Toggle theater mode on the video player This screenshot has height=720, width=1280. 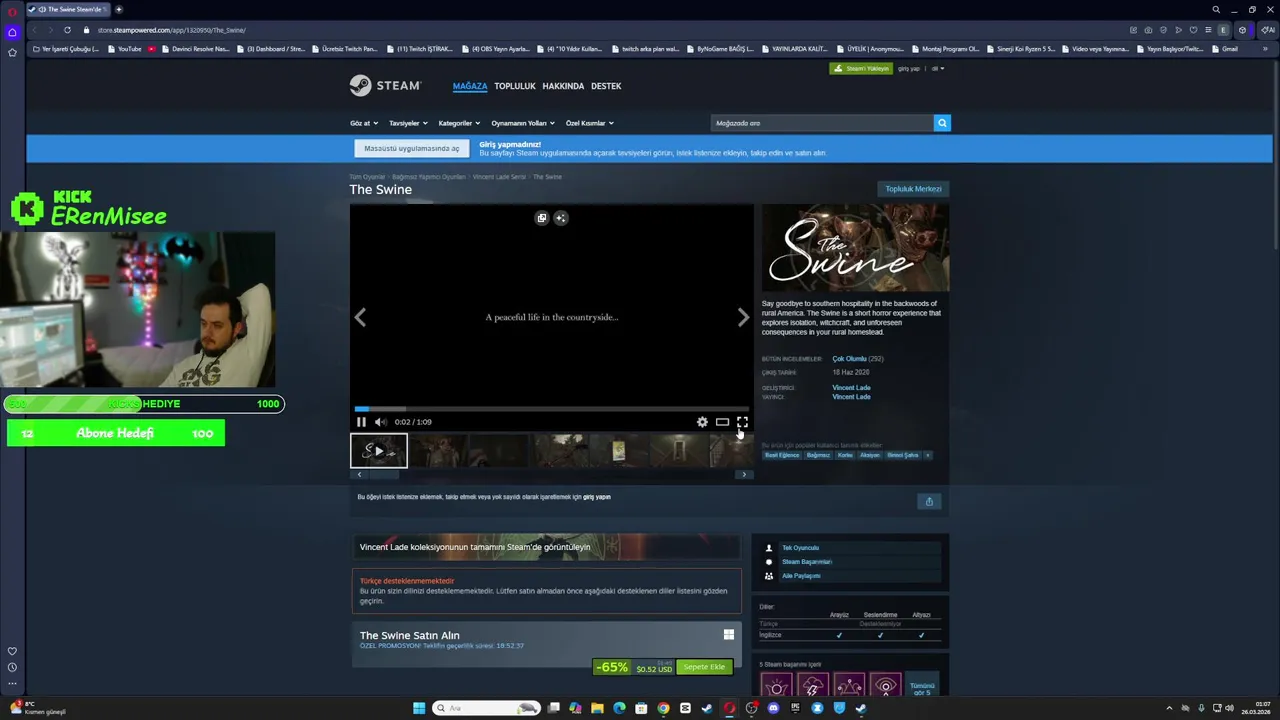[x=722, y=422]
